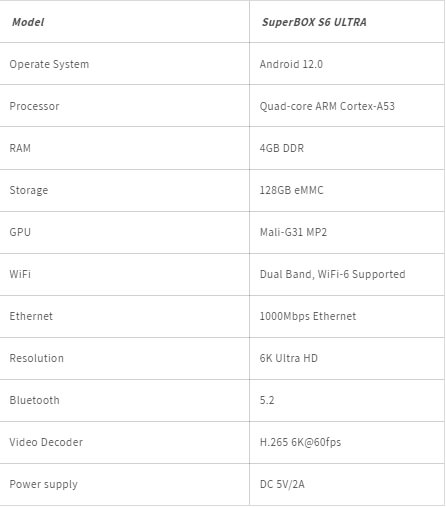This screenshot has width=446, height=507.
Task: Select the 6K Ultra HD resolution value
Action: (289, 358)
